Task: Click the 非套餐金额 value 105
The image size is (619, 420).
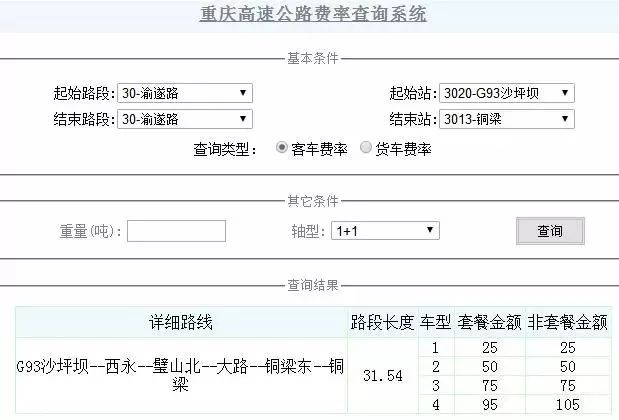Action: [x=568, y=405]
